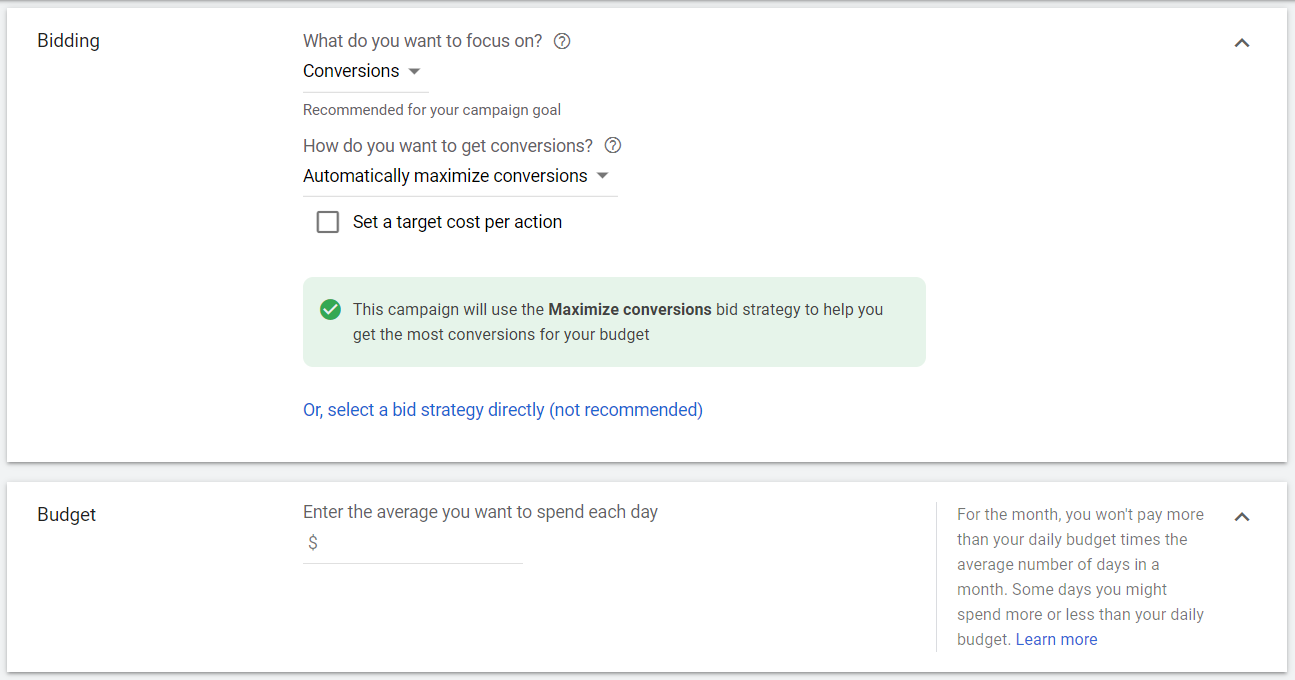
Task: Collapse the Budget section chevron
Action: 1242,517
